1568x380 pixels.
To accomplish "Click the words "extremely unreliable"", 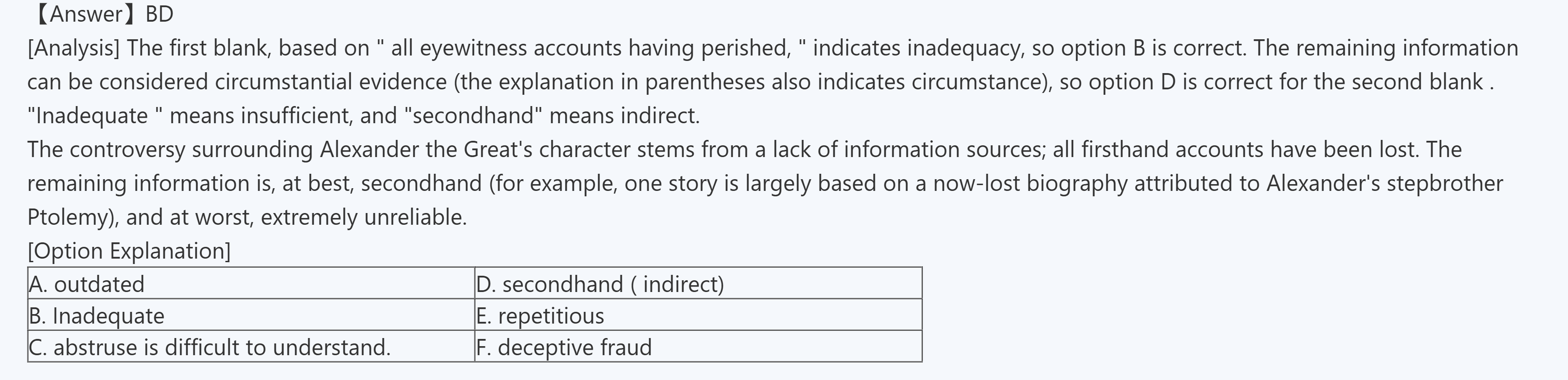I will point(363,217).
